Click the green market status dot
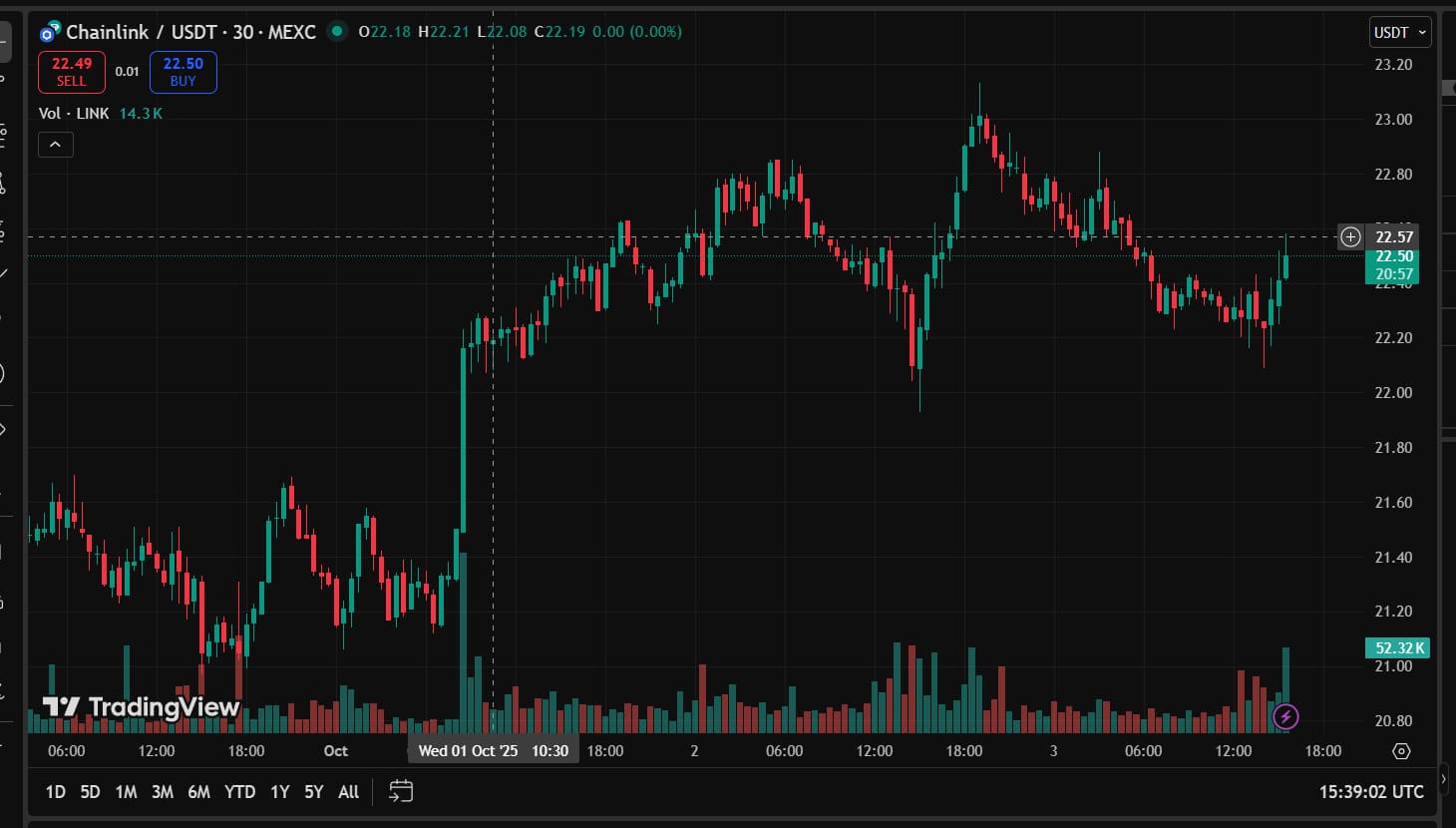Image resolution: width=1456 pixels, height=828 pixels. tap(337, 31)
